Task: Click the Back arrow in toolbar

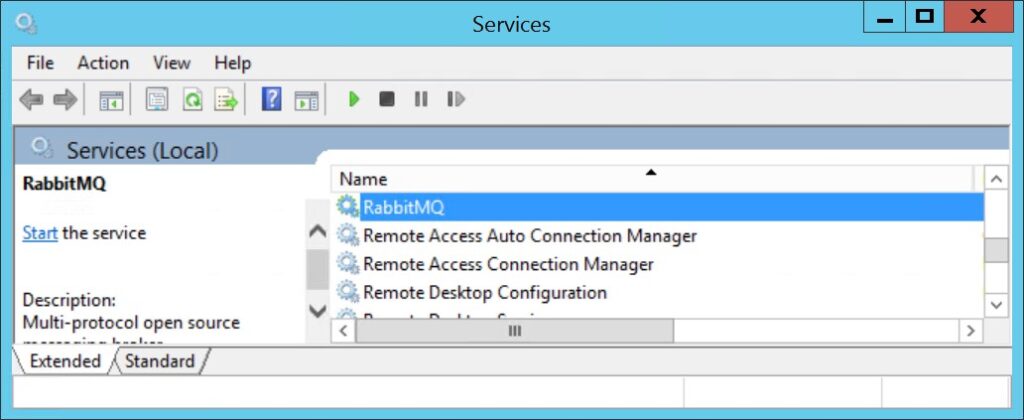Action: point(31,100)
